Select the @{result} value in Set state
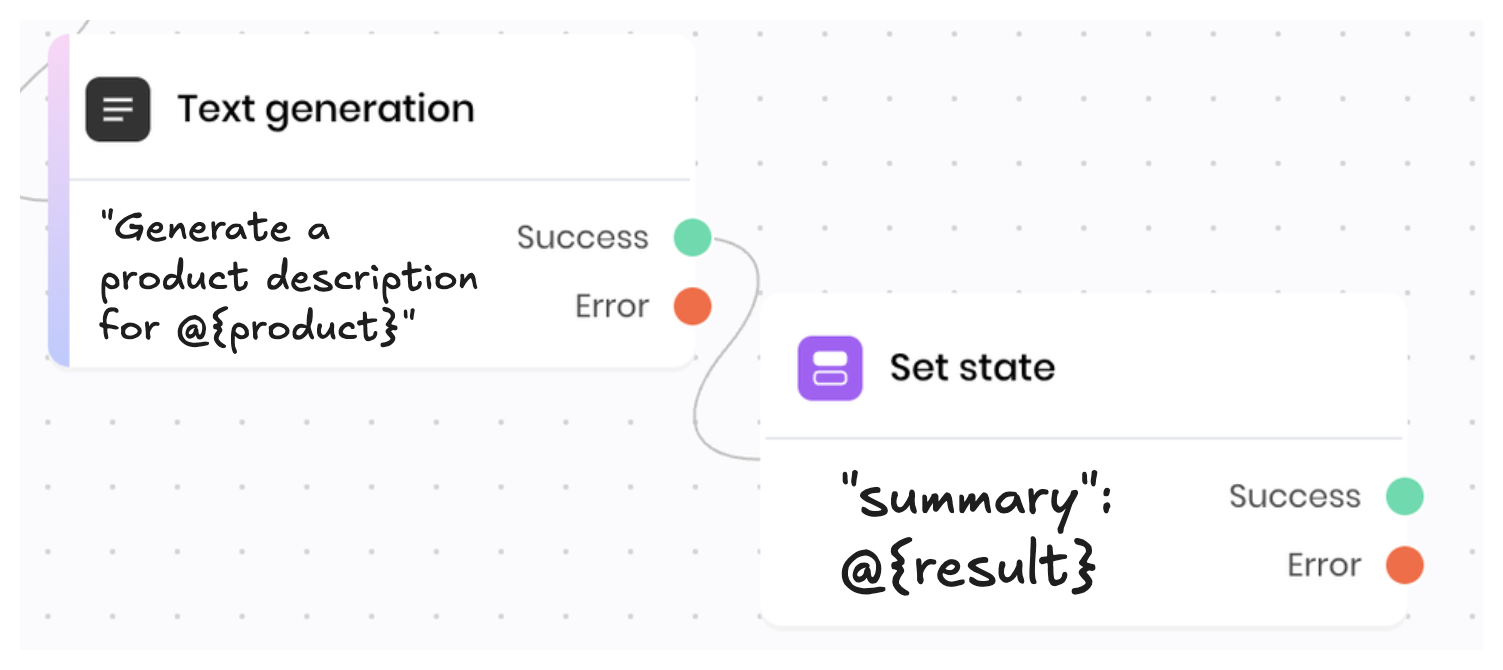The height and width of the screenshot is (670, 1503). tap(968, 567)
